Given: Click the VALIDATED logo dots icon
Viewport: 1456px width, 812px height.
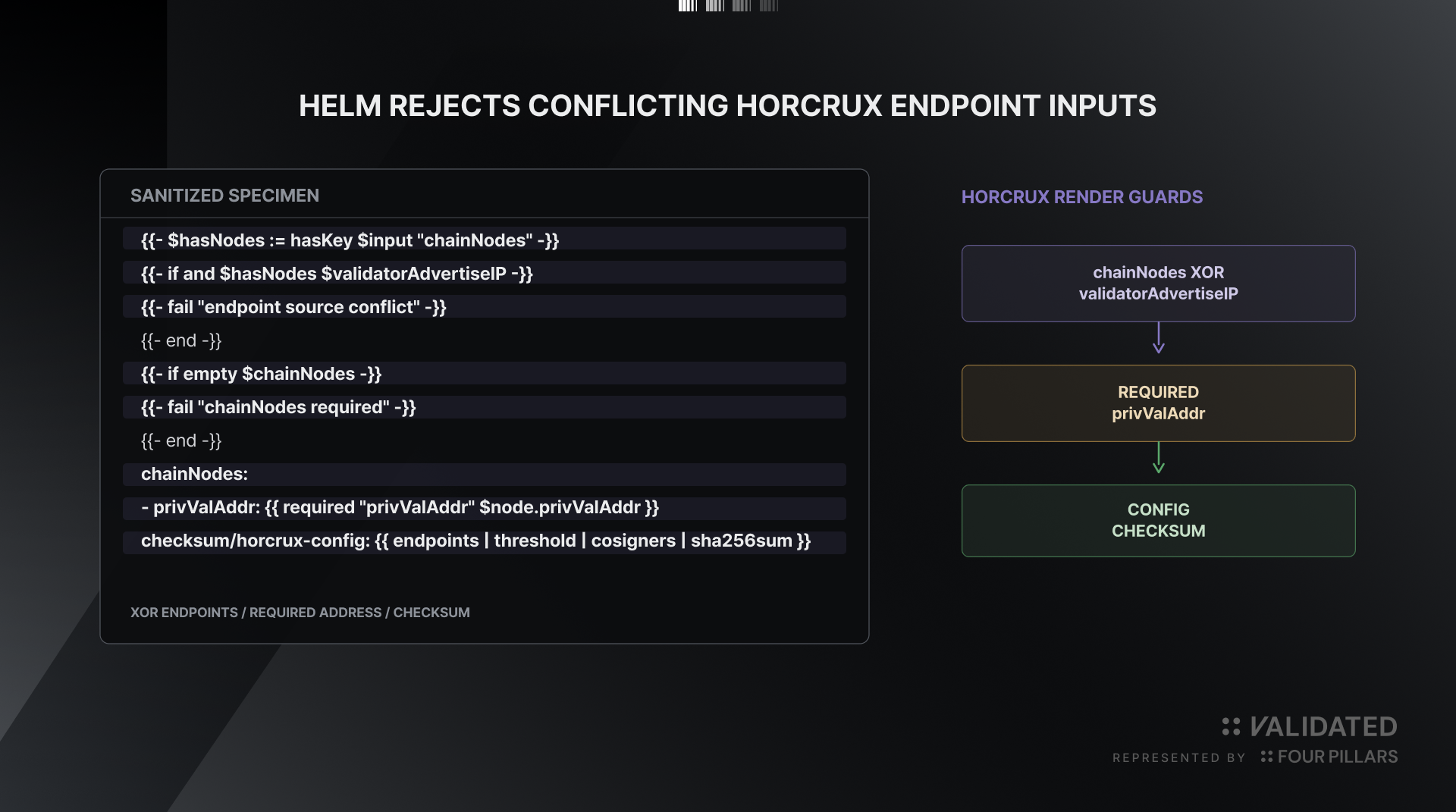Looking at the screenshot, I should pyautogui.click(x=1231, y=726).
